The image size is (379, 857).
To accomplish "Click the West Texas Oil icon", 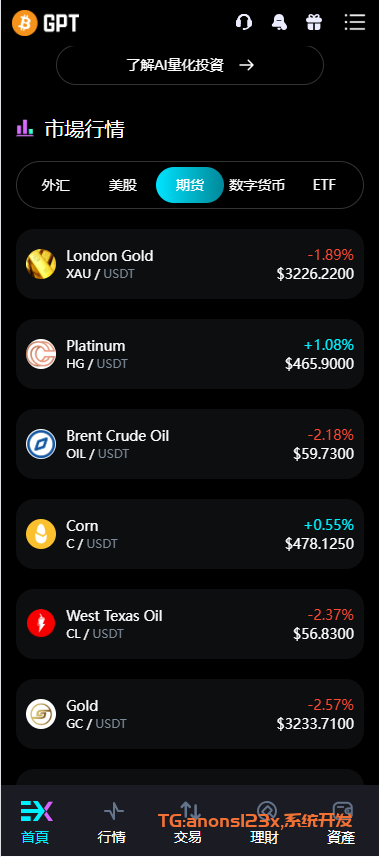I will 41,624.
